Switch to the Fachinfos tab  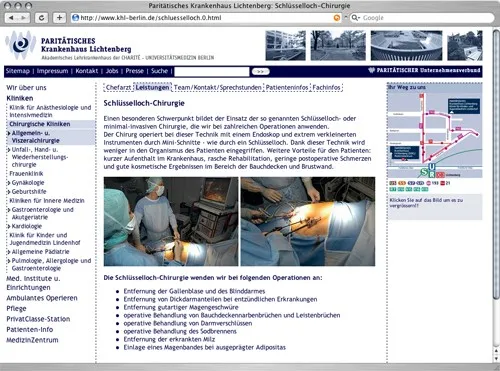pyautogui.click(x=327, y=87)
